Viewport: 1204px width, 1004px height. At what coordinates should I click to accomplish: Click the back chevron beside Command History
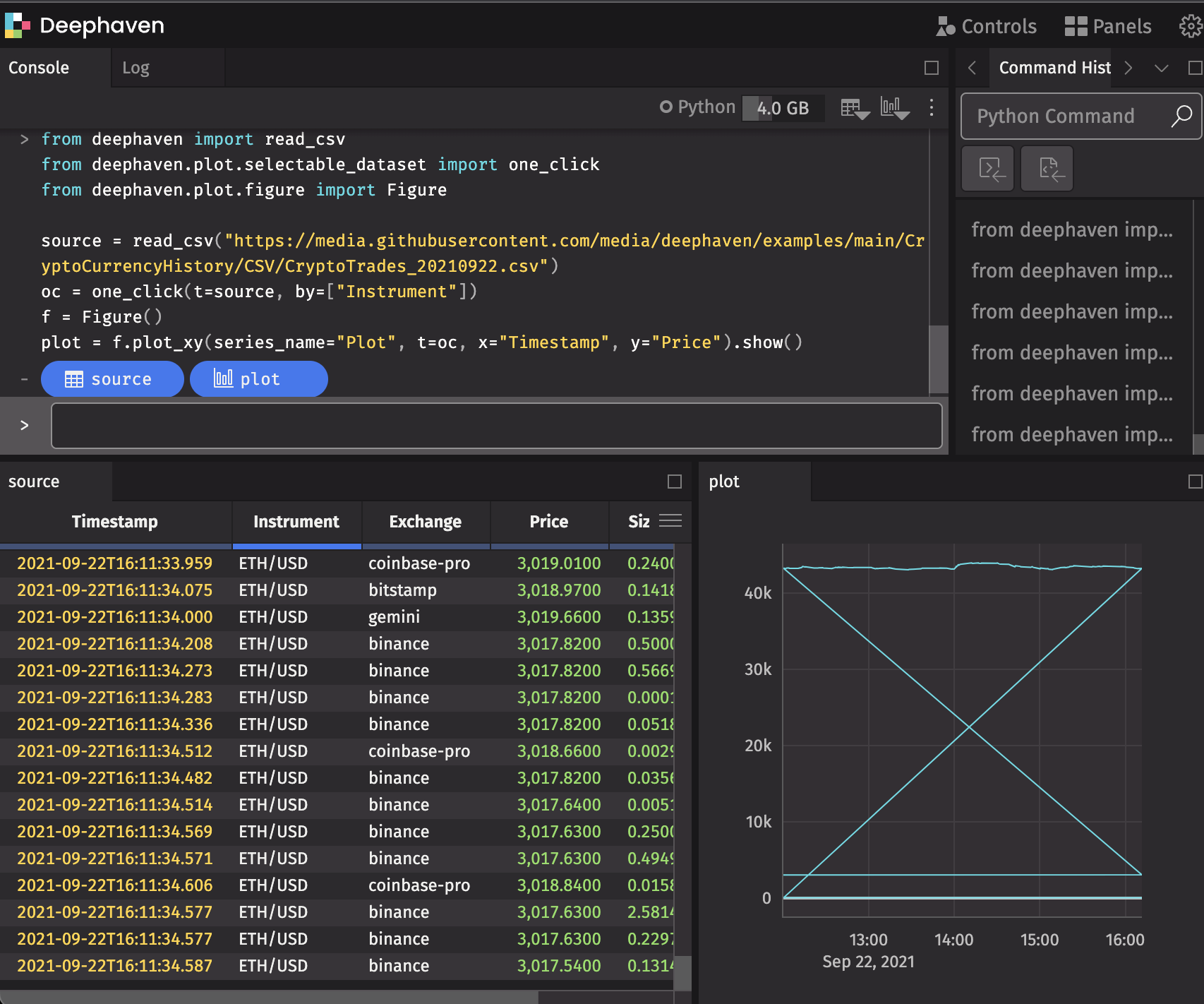click(x=973, y=68)
